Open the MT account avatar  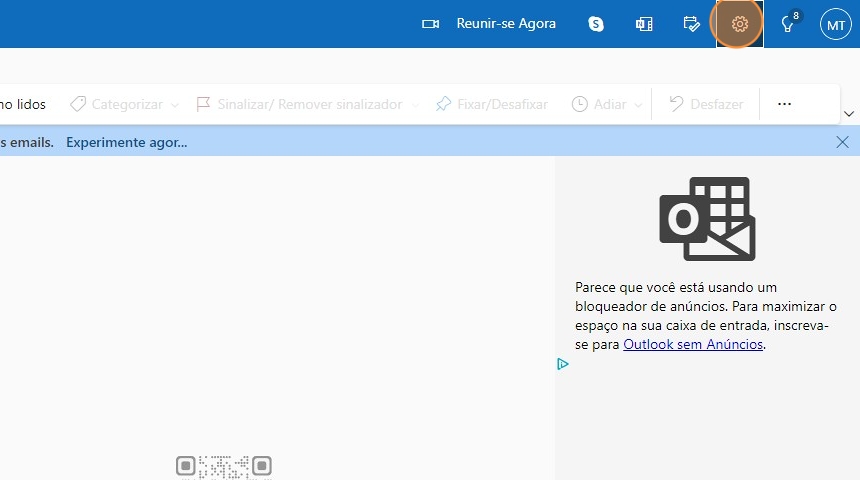(835, 24)
